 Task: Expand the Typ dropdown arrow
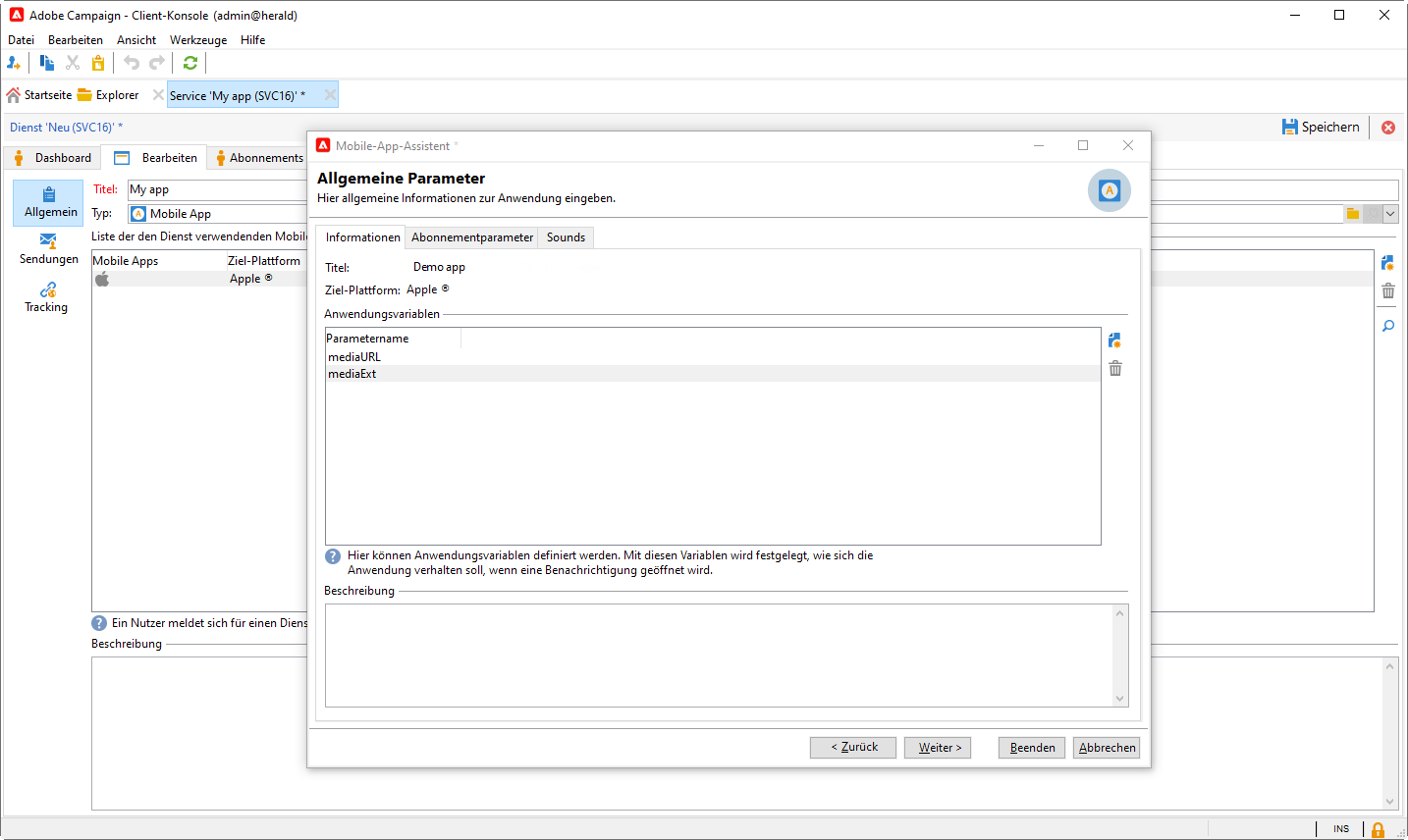[1390, 214]
